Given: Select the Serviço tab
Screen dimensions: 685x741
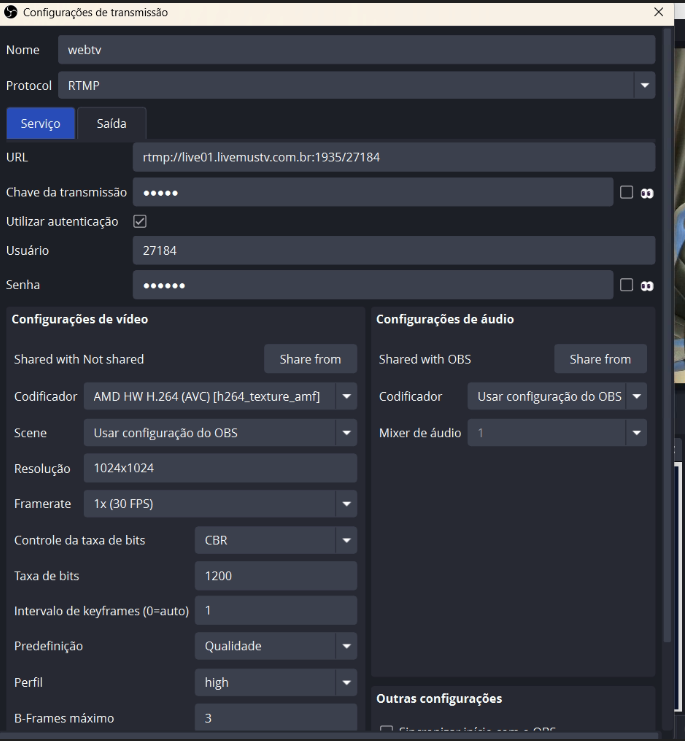Looking at the screenshot, I should point(41,124).
